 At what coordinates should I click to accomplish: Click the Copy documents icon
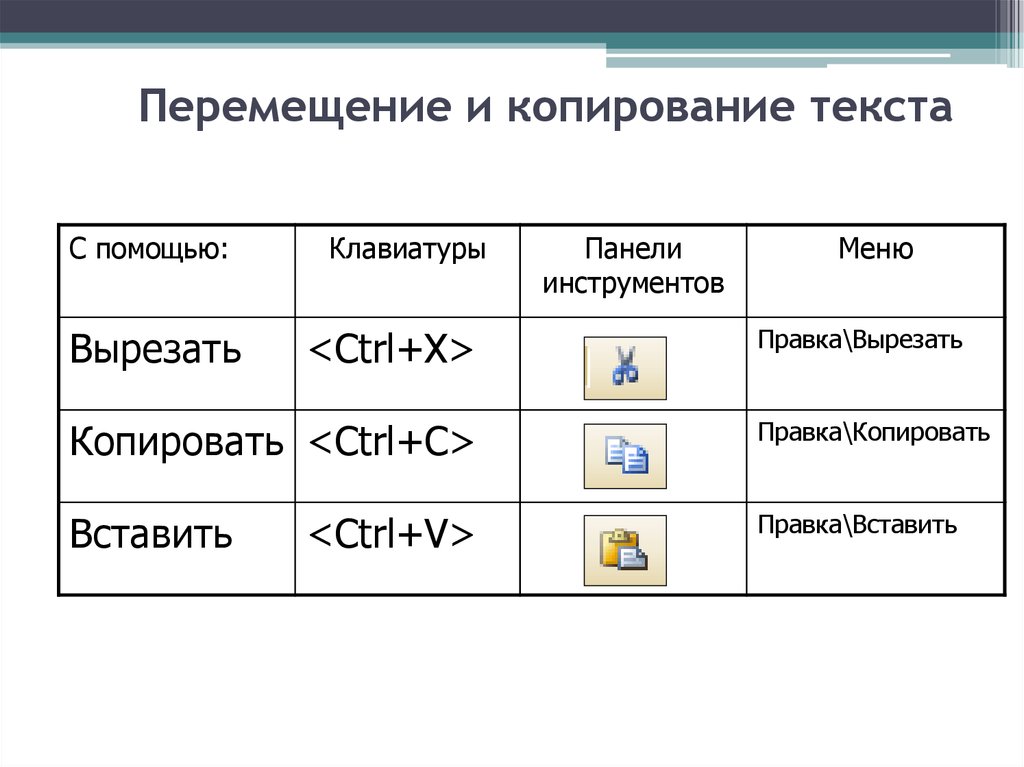[625, 456]
